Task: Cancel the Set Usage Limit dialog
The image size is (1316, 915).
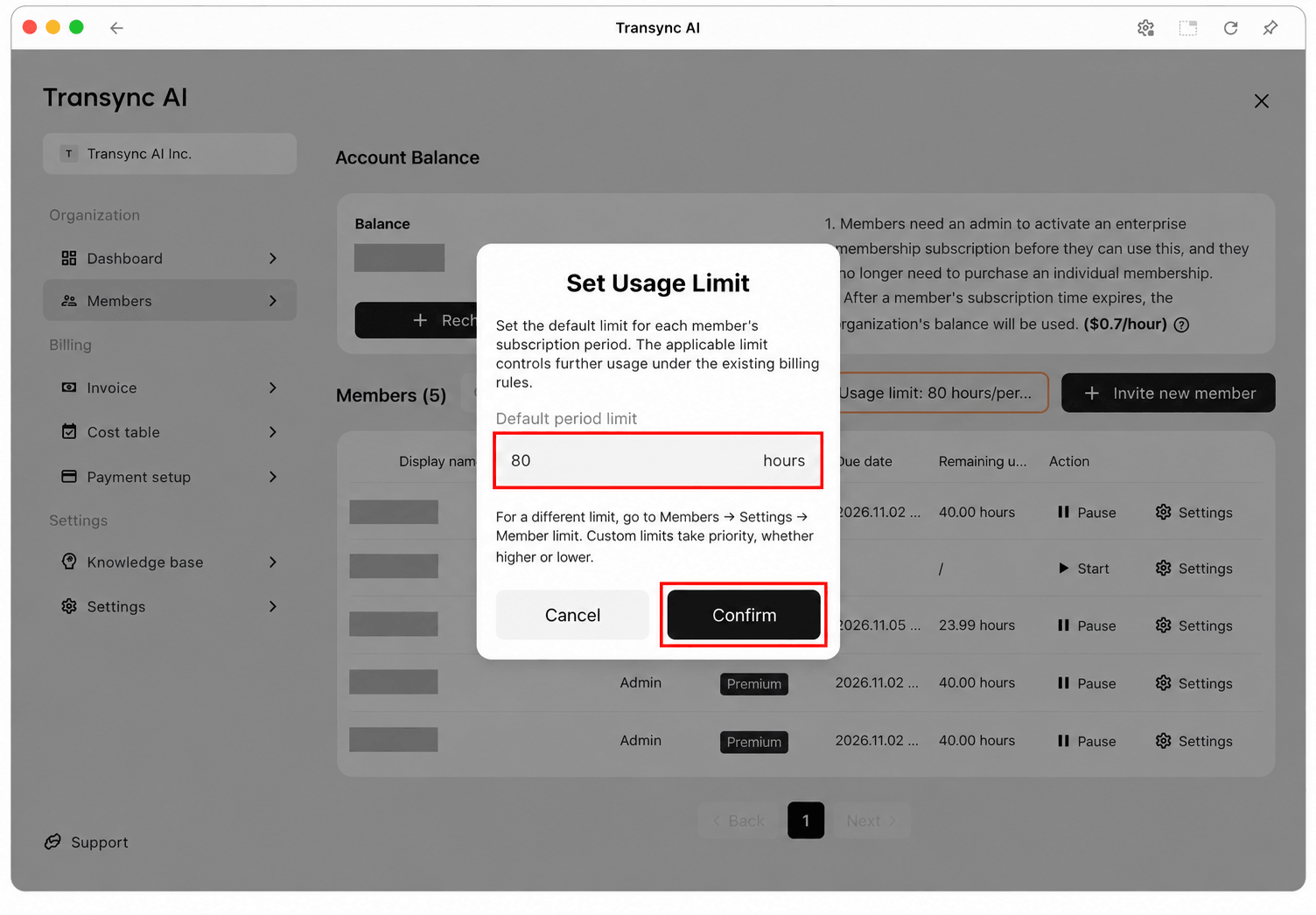Action: tap(572, 615)
